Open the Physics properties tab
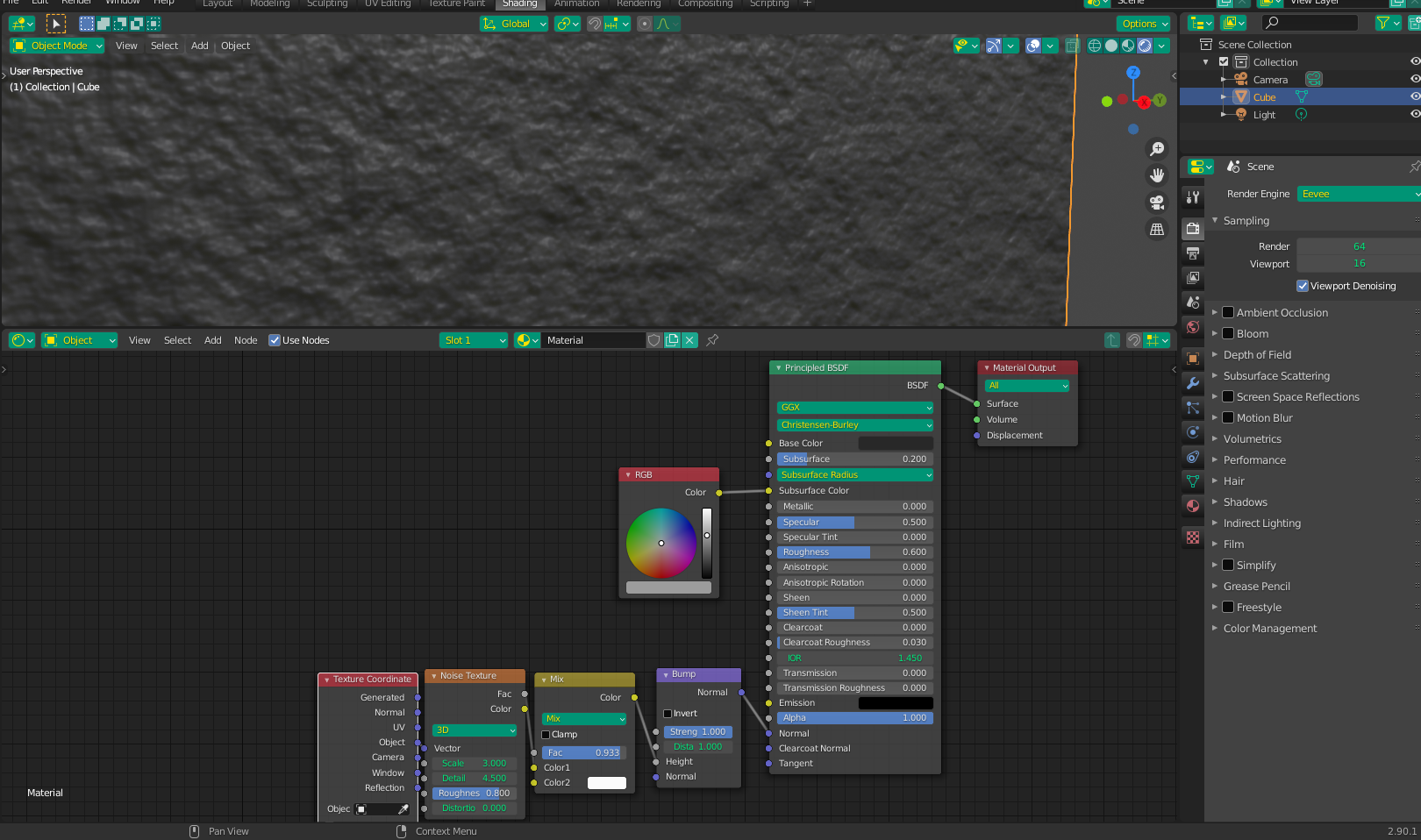Image resolution: width=1421 pixels, height=840 pixels. point(1193,432)
